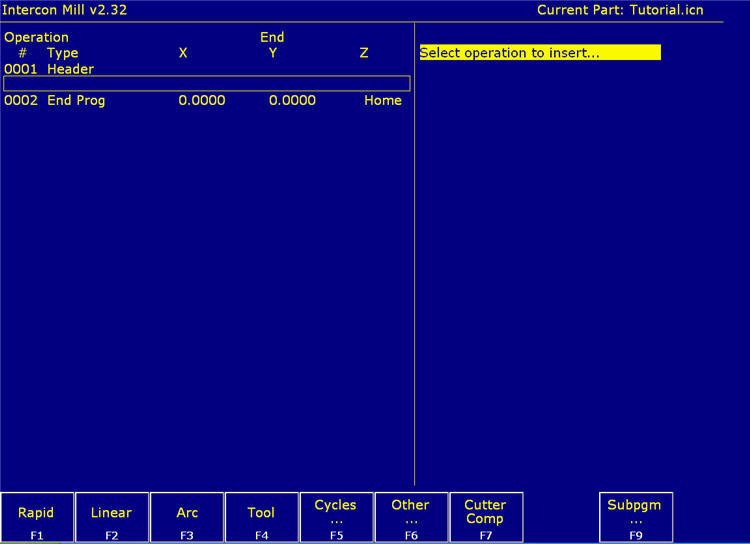Insert a Linear move operation
Image resolution: width=750 pixels, height=544 pixels.
[111, 517]
